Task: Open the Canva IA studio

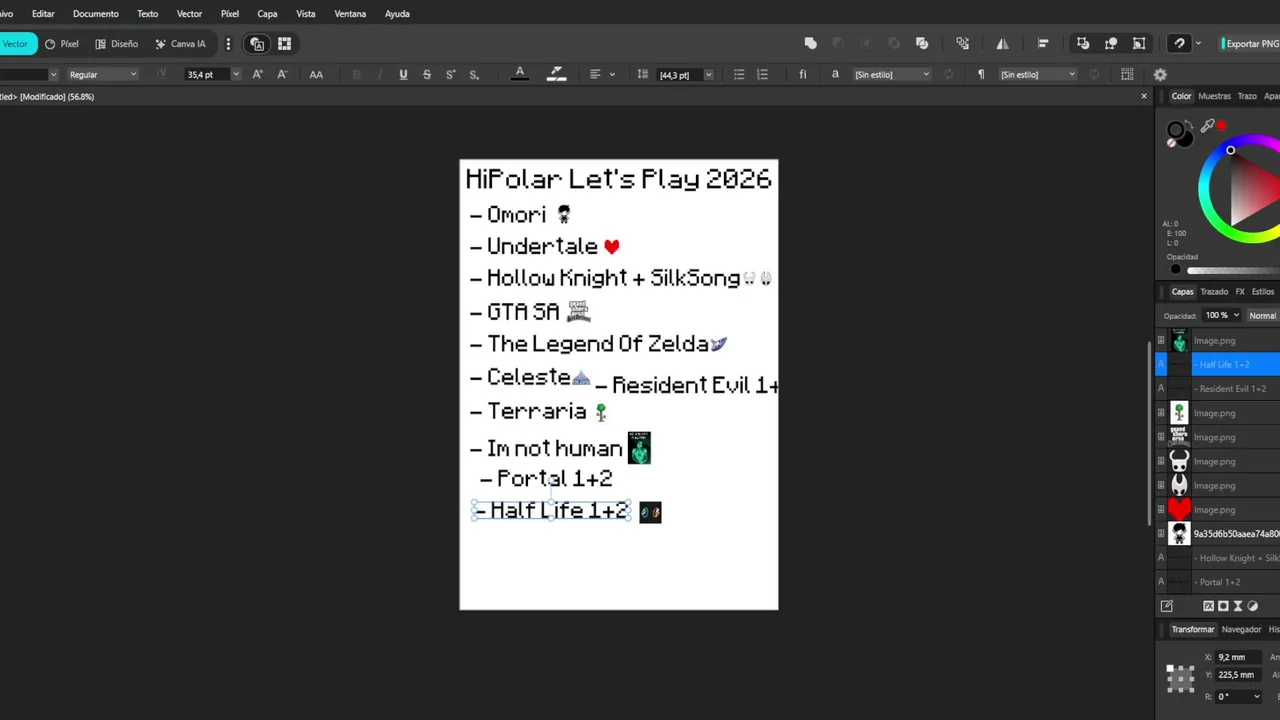Action: (x=180, y=44)
